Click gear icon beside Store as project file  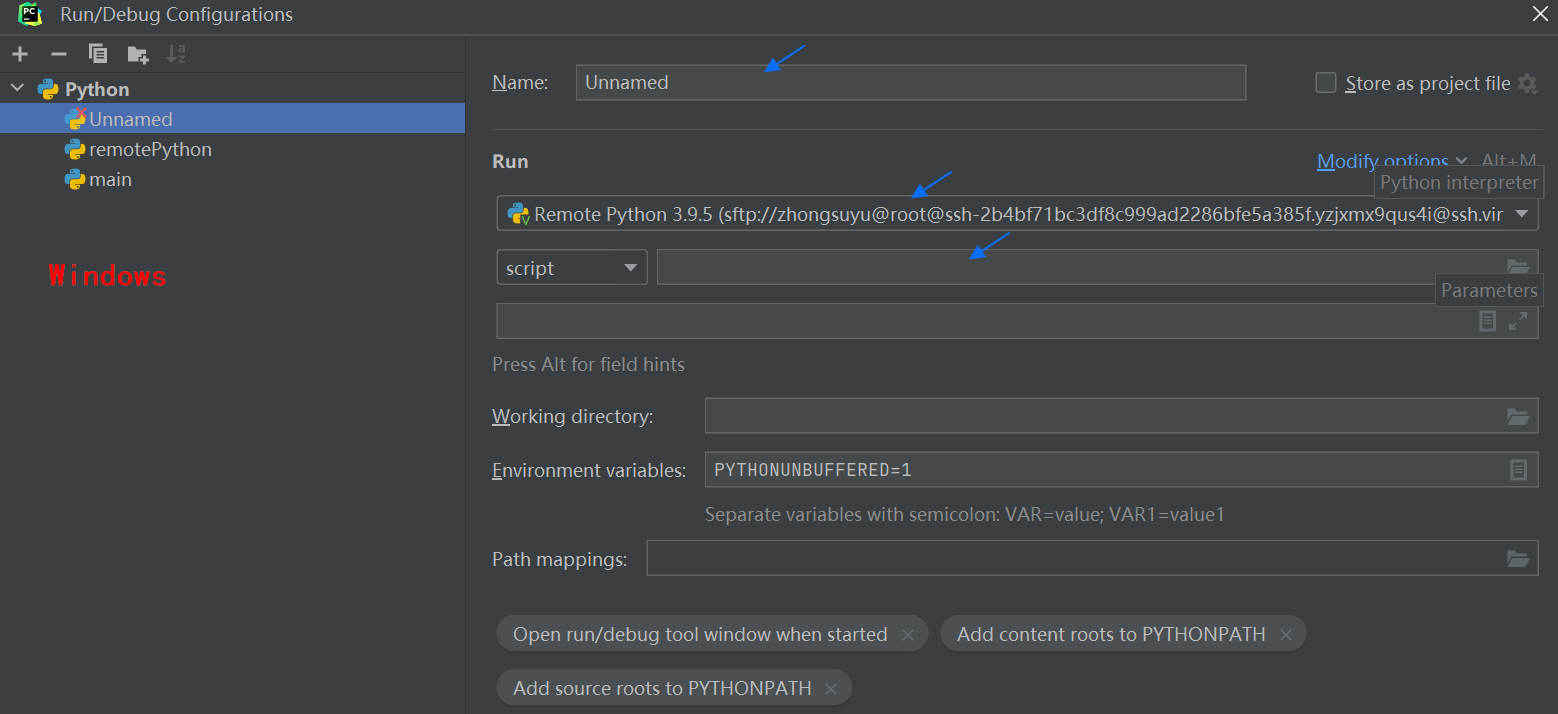coord(1527,84)
